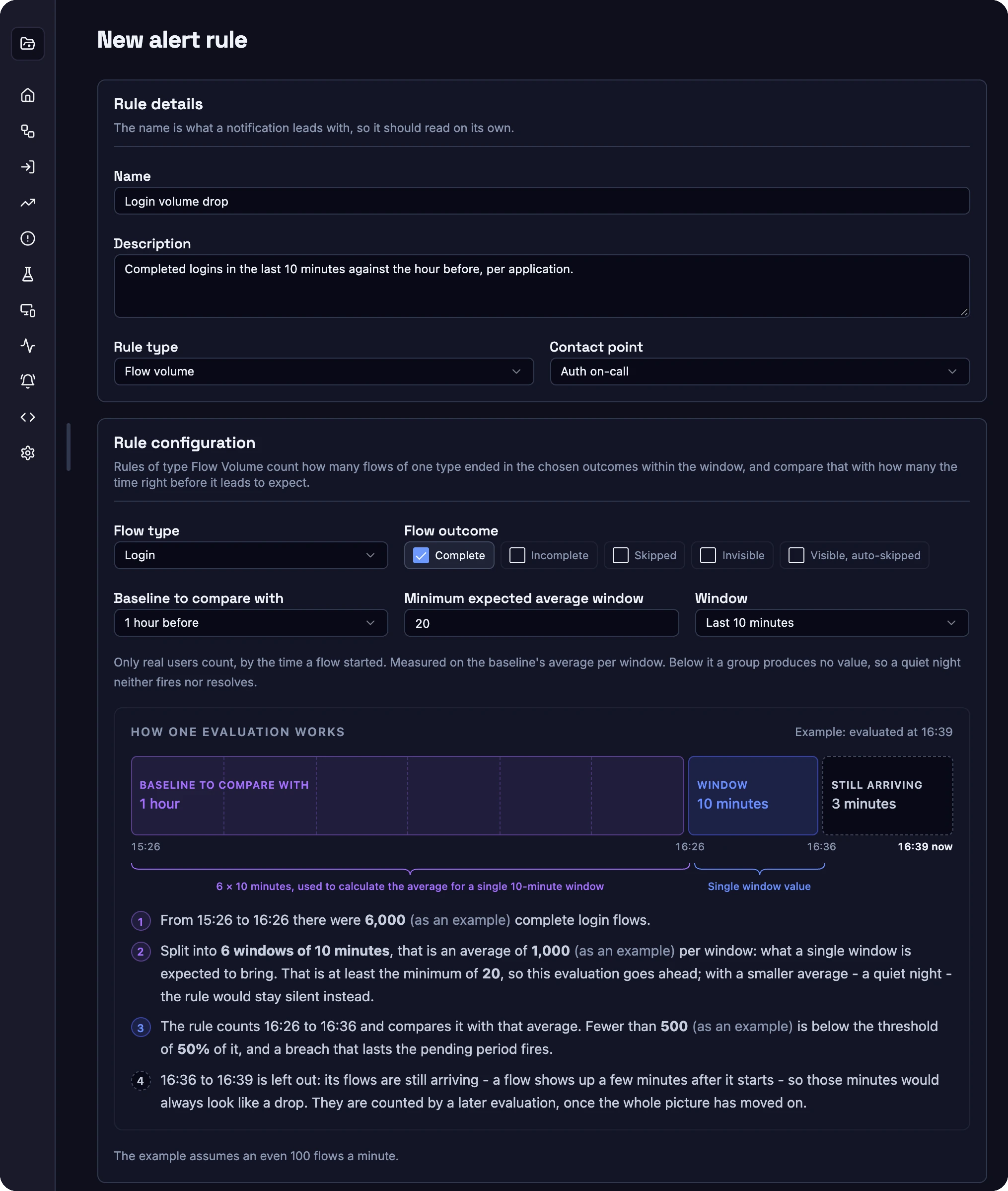Open the alert circle sidebar icon

tap(27, 238)
